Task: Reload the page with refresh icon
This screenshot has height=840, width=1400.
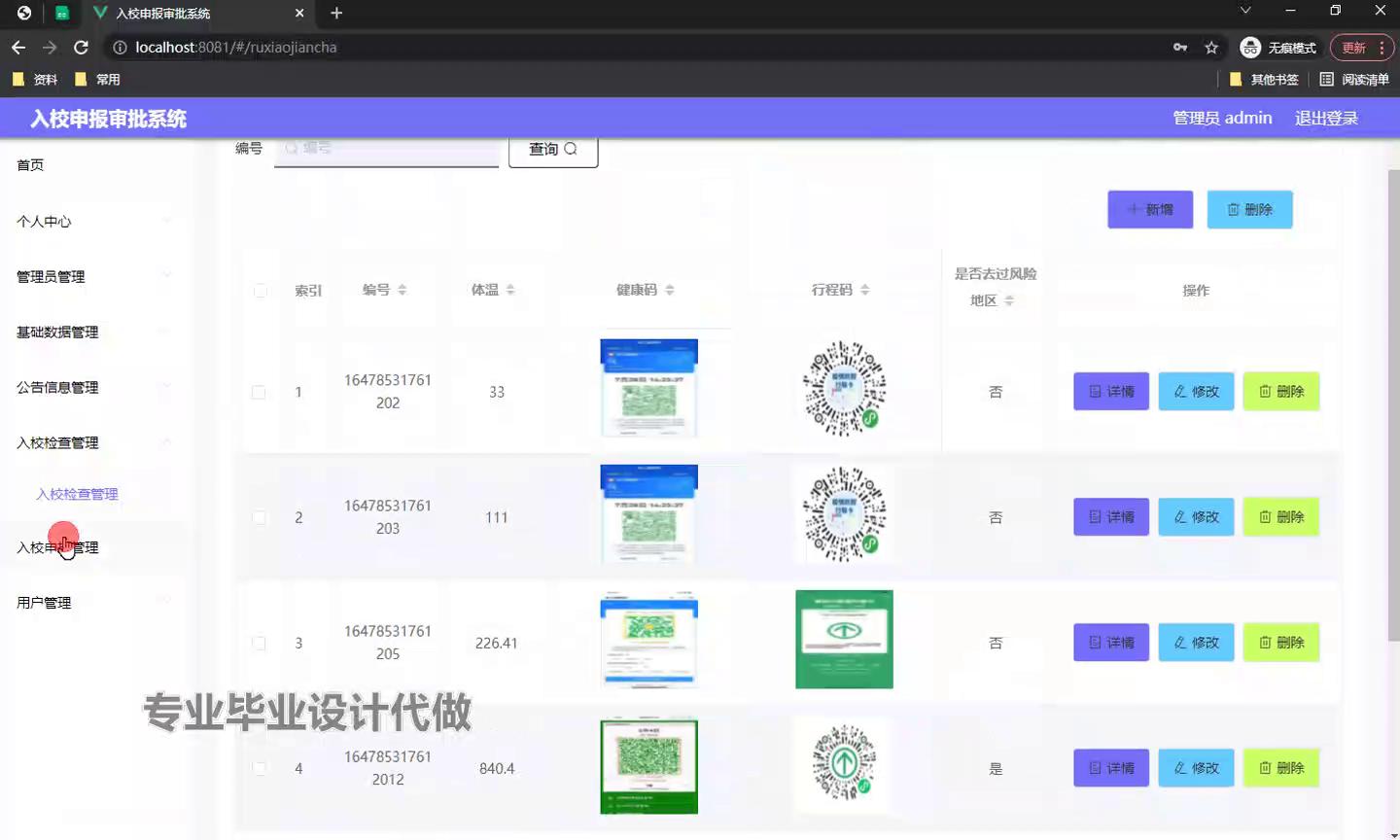Action: pos(82,48)
